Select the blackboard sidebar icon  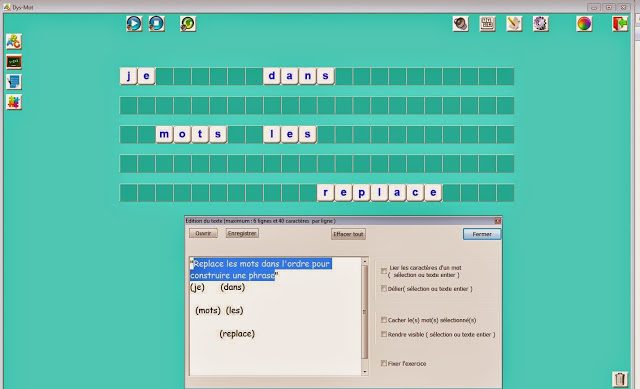[14, 62]
